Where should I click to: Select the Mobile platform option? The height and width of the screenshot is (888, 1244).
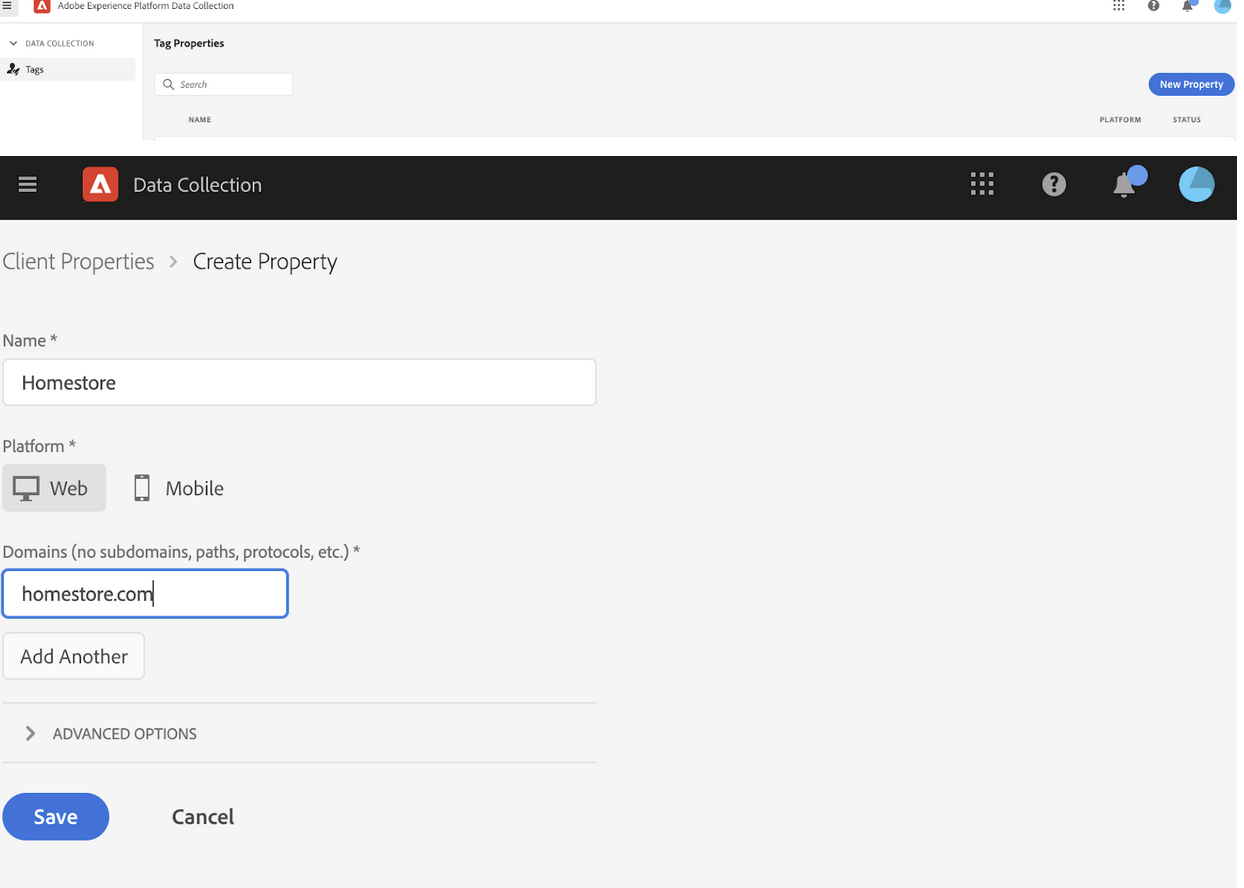(179, 488)
